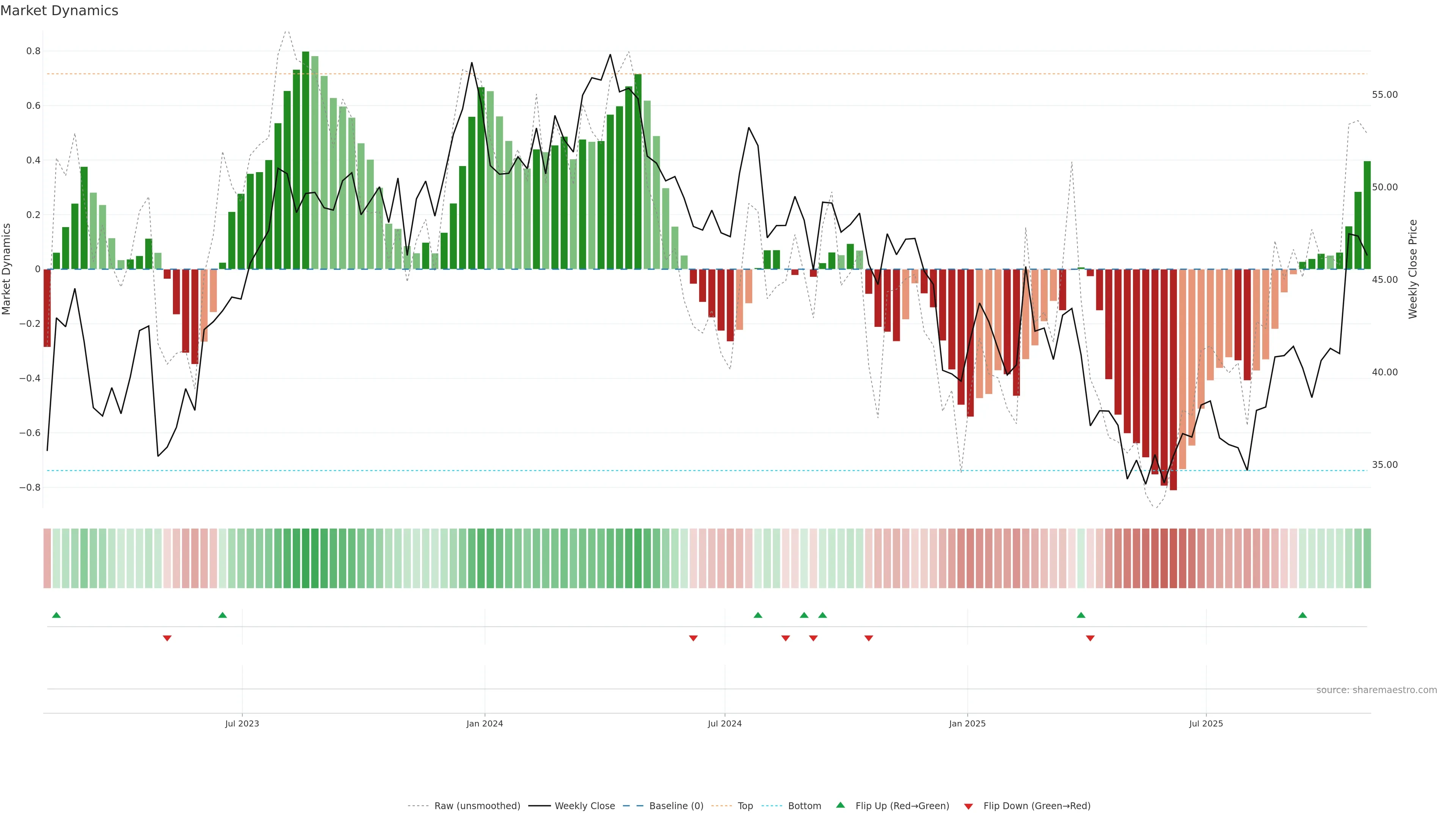Click the Jan 2024 x-axis label
This screenshot has width=1456, height=819.
[x=485, y=723]
